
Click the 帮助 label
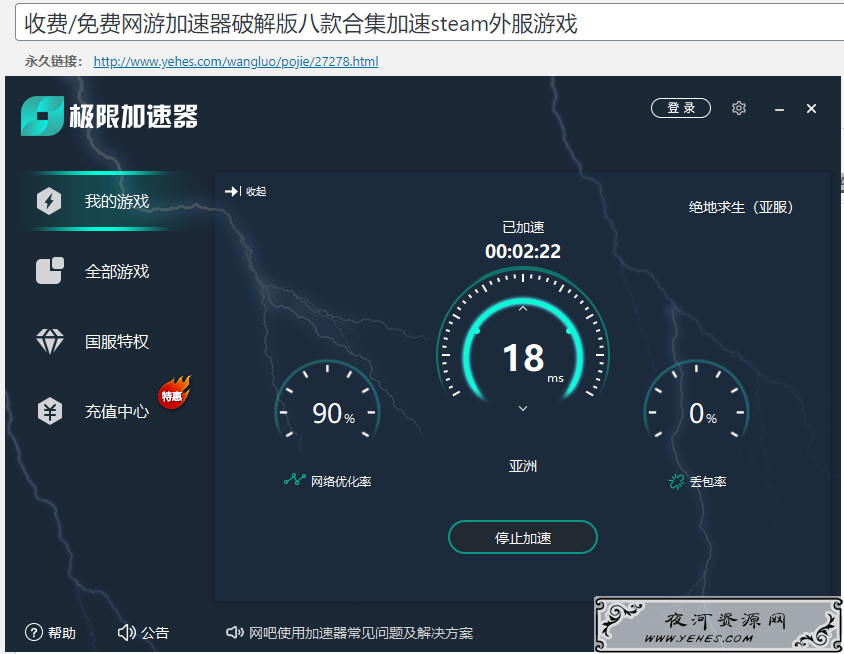click(x=61, y=632)
